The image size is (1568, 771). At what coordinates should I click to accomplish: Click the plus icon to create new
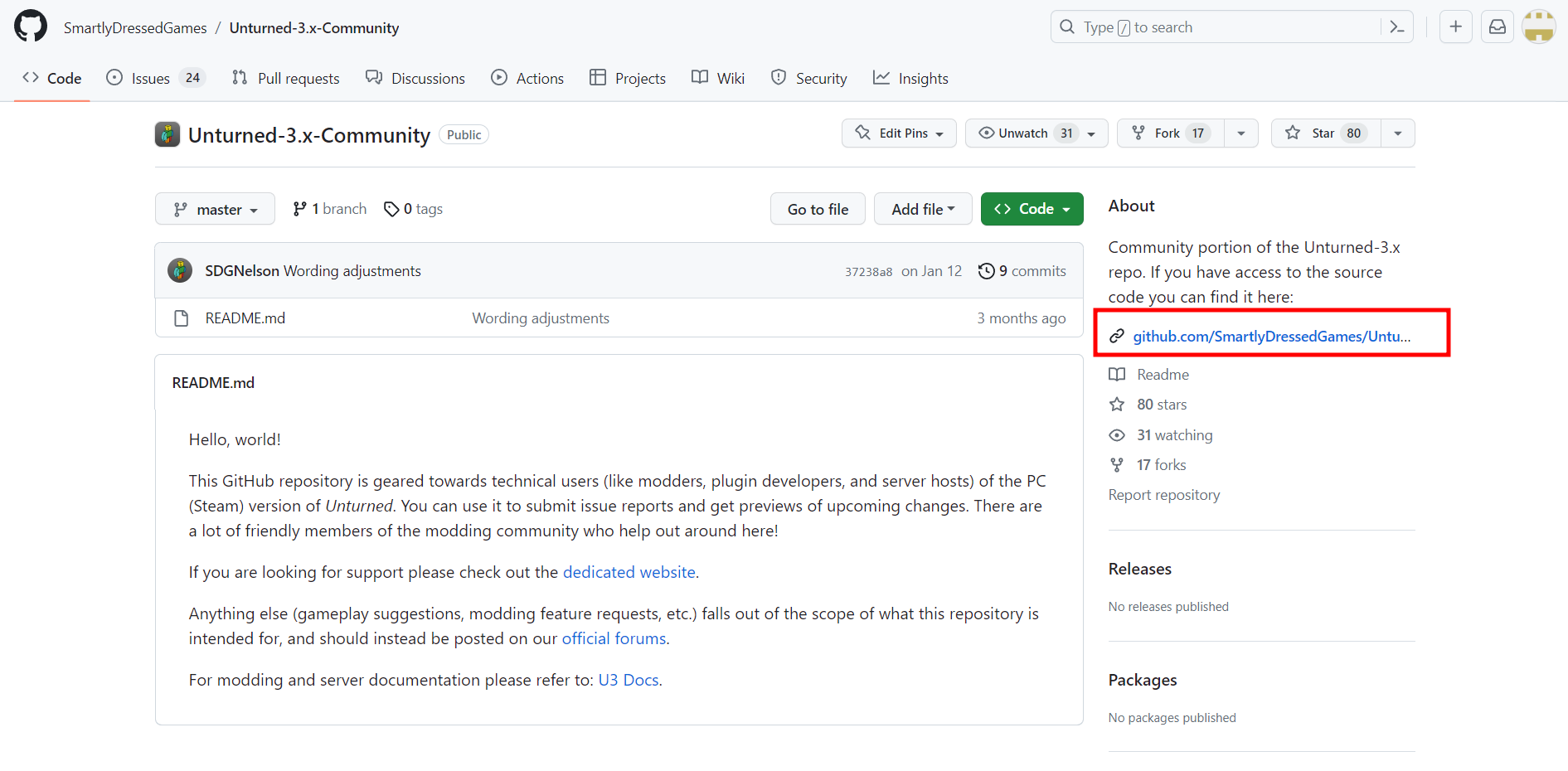[x=1455, y=26]
